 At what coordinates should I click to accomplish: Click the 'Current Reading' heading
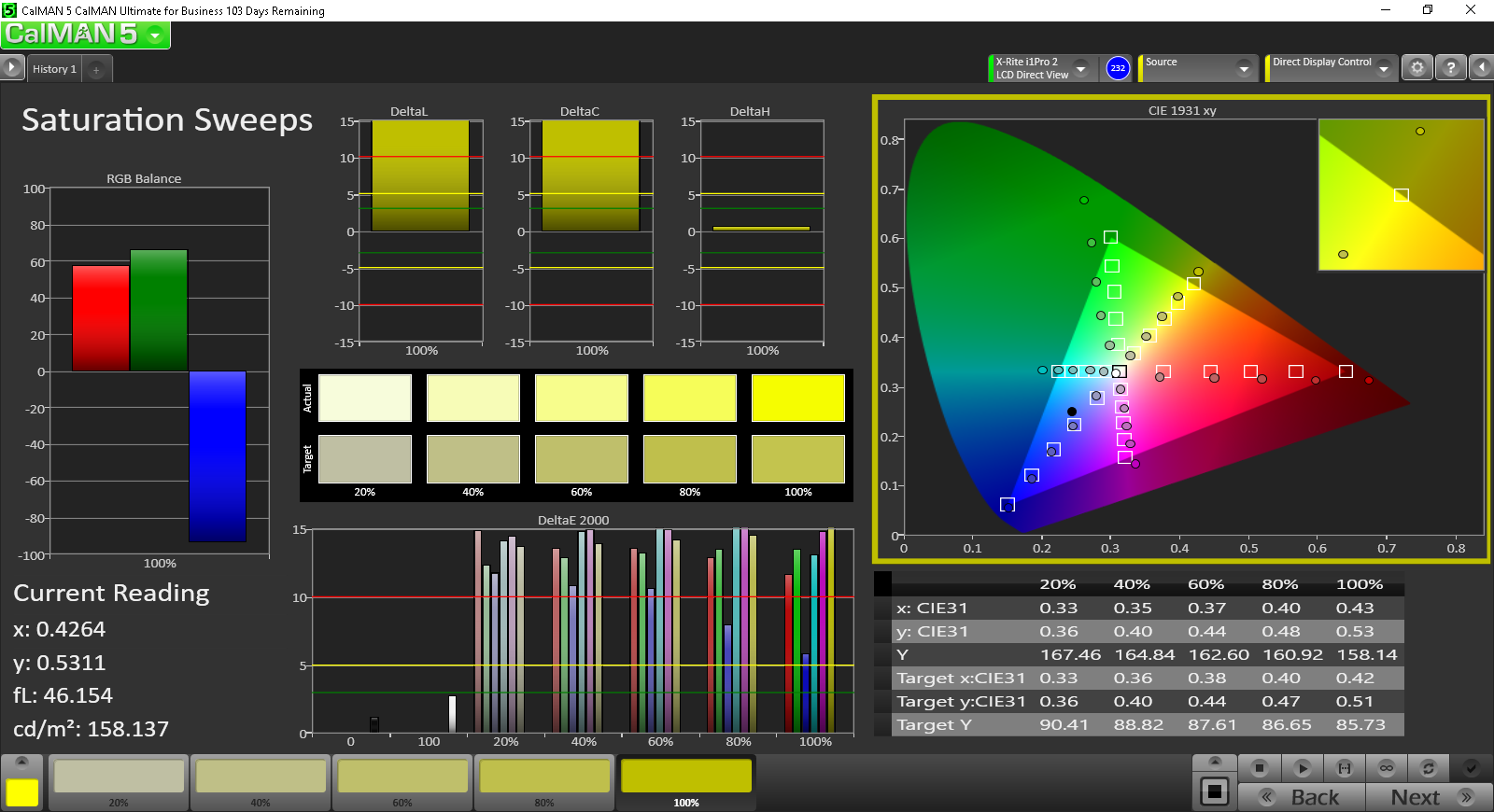pos(111,594)
